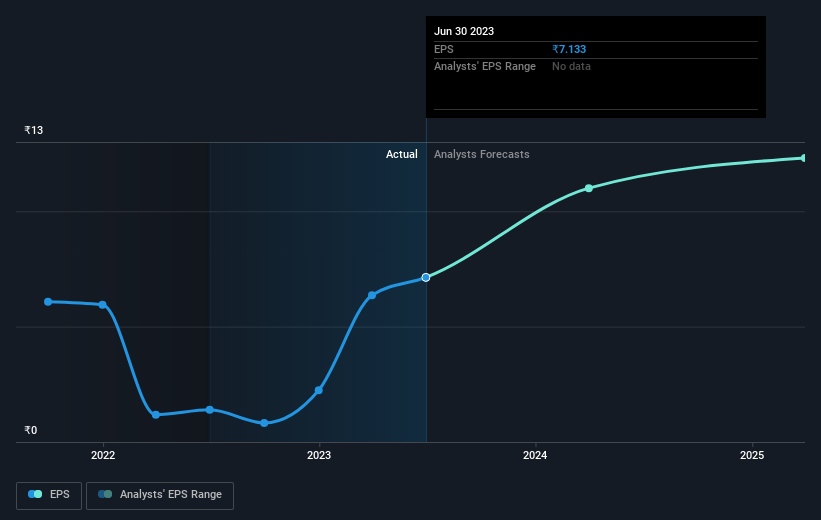
Task: Click the 'Analysts' EPS Range' row label in tooltip
Action: [x=485, y=67]
